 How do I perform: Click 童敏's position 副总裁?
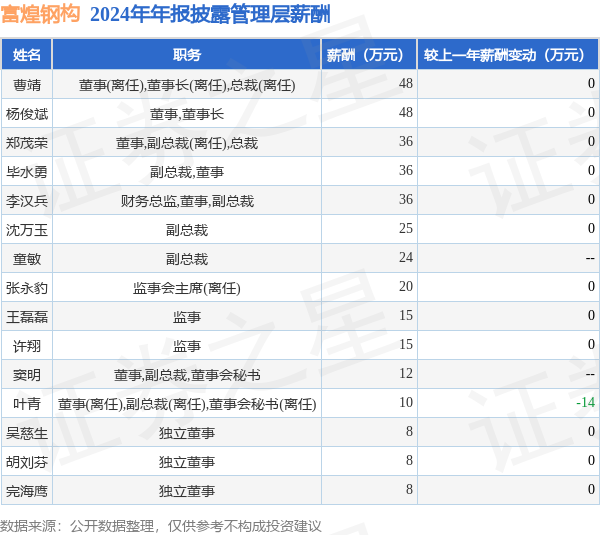pos(187,259)
